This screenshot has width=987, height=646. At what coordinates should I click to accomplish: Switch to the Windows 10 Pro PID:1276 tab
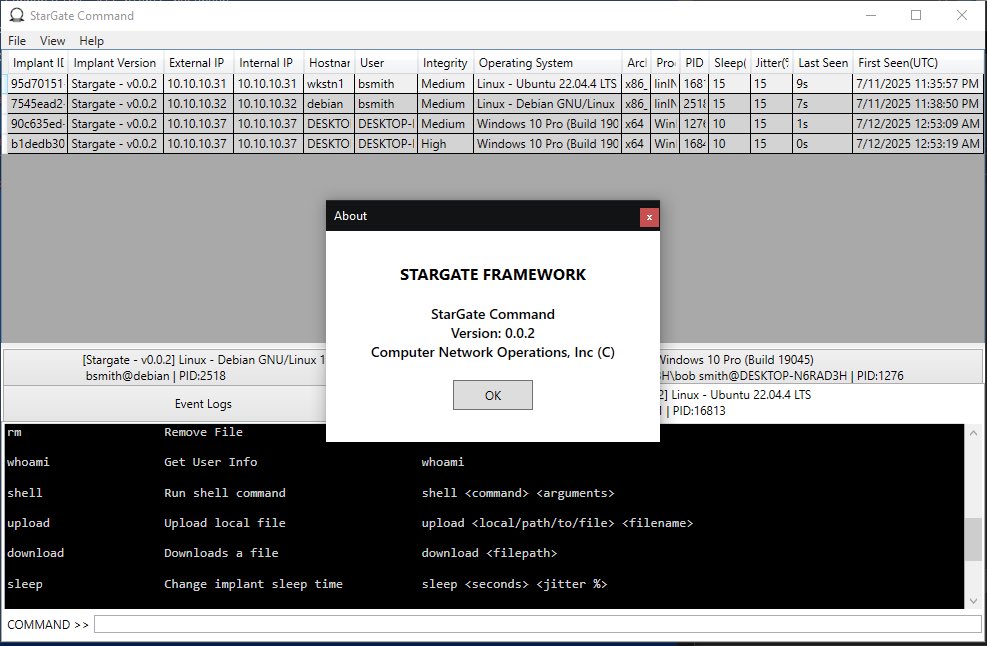click(x=820, y=368)
